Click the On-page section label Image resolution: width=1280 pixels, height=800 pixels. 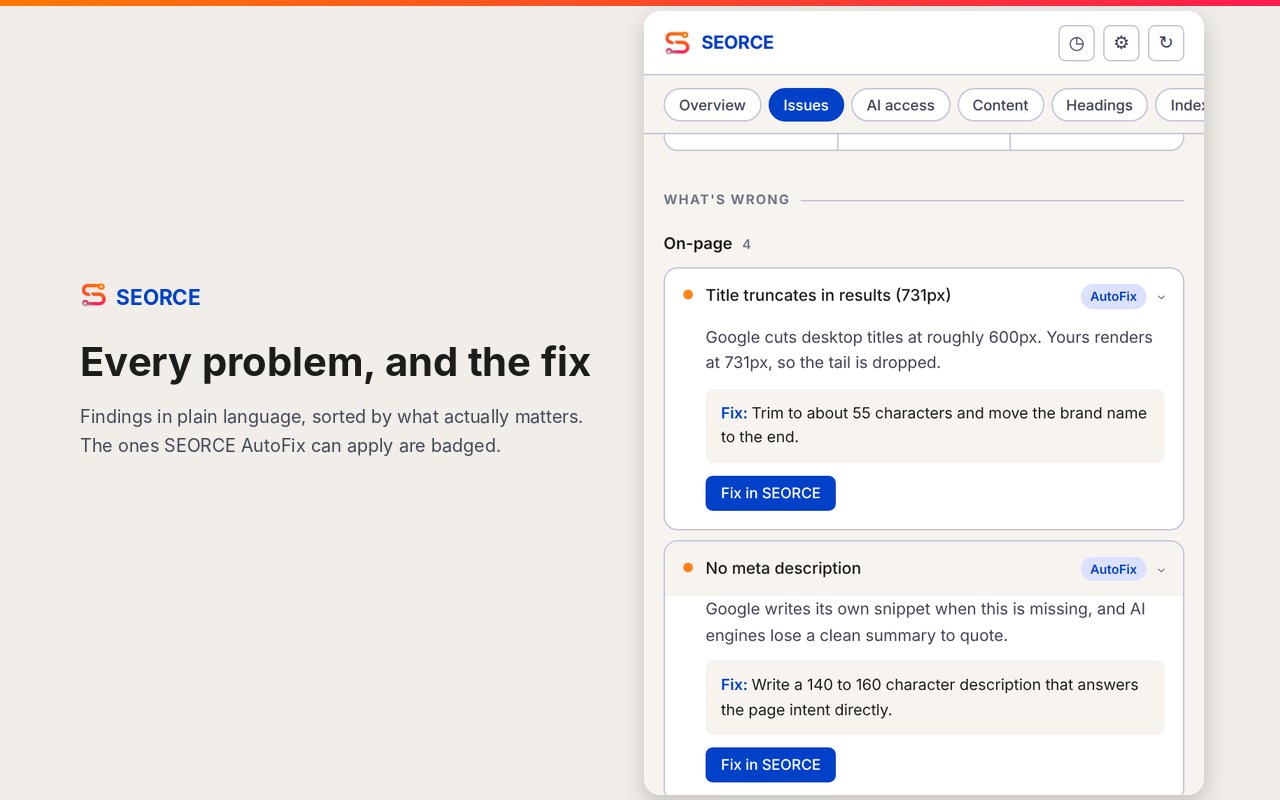pos(698,244)
